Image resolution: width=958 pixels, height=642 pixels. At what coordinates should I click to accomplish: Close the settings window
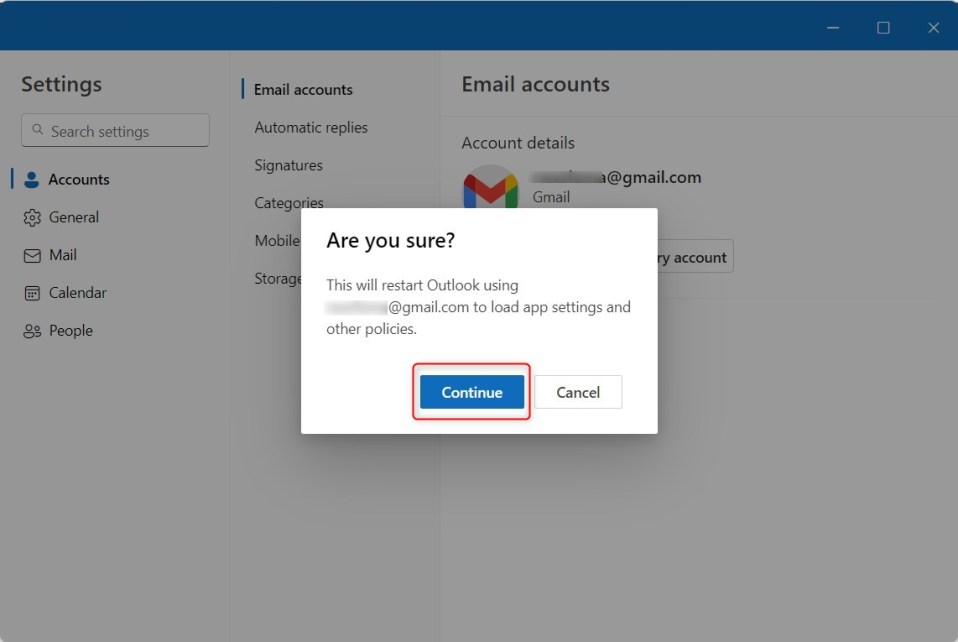(x=933, y=27)
